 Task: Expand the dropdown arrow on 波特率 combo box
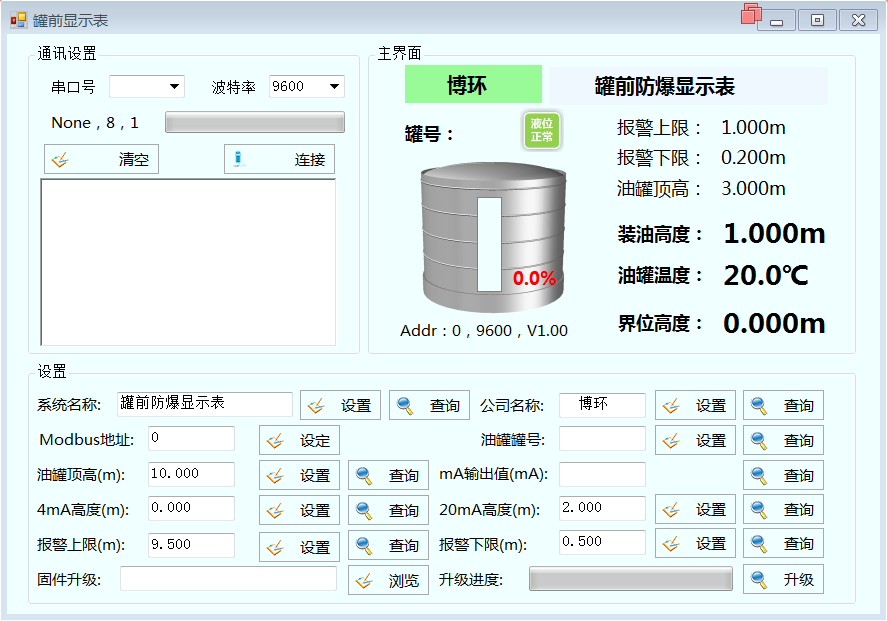[x=333, y=86]
